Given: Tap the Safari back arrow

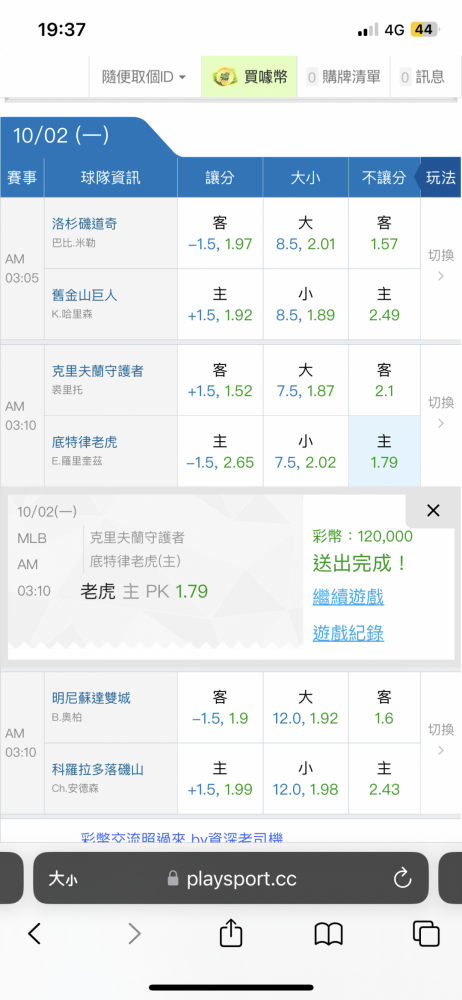Looking at the screenshot, I should pos(34,934).
